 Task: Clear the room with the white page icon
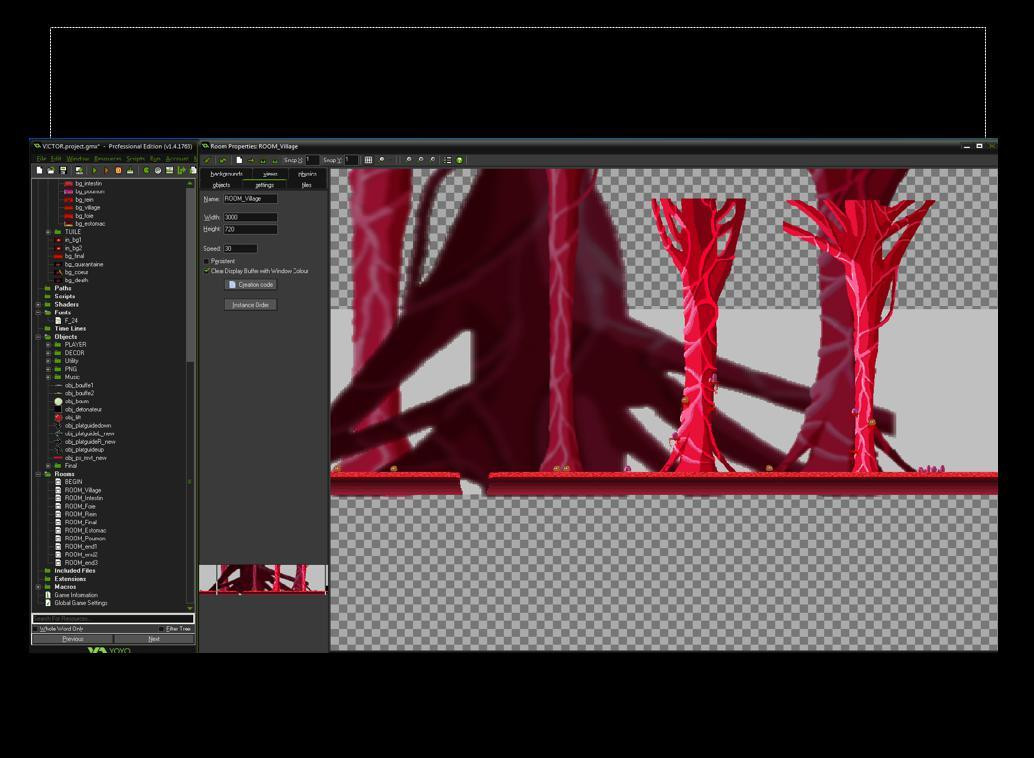[x=239, y=160]
